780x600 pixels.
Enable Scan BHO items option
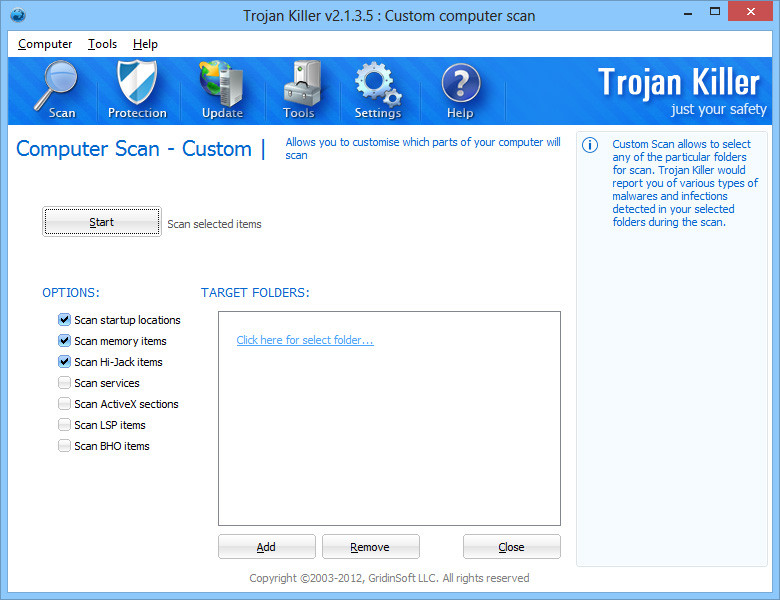point(64,445)
